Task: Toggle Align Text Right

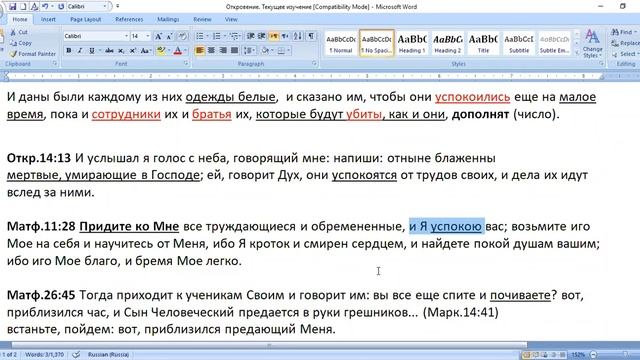Action: (223, 51)
